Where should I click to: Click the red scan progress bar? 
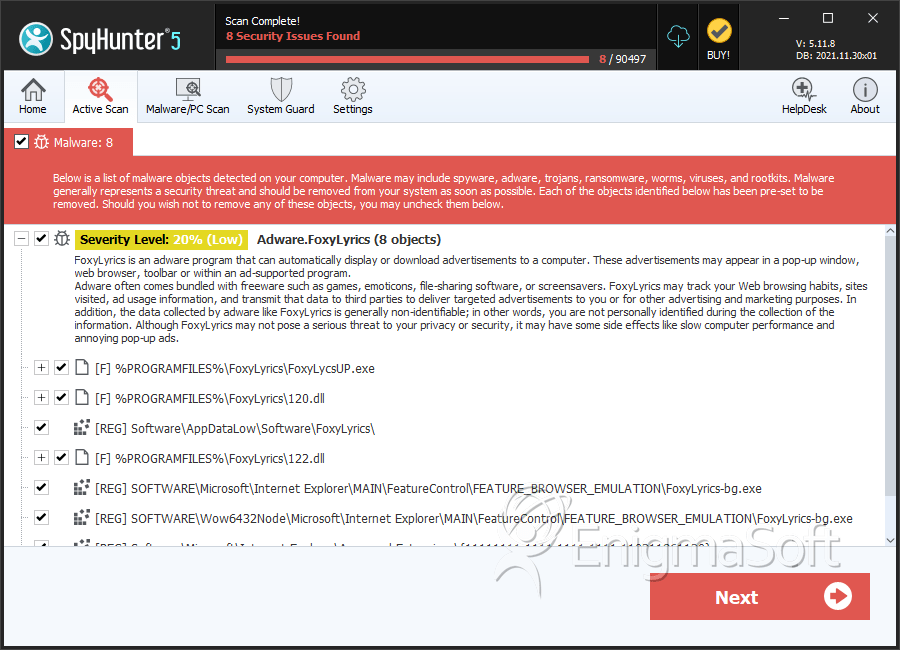point(408,59)
